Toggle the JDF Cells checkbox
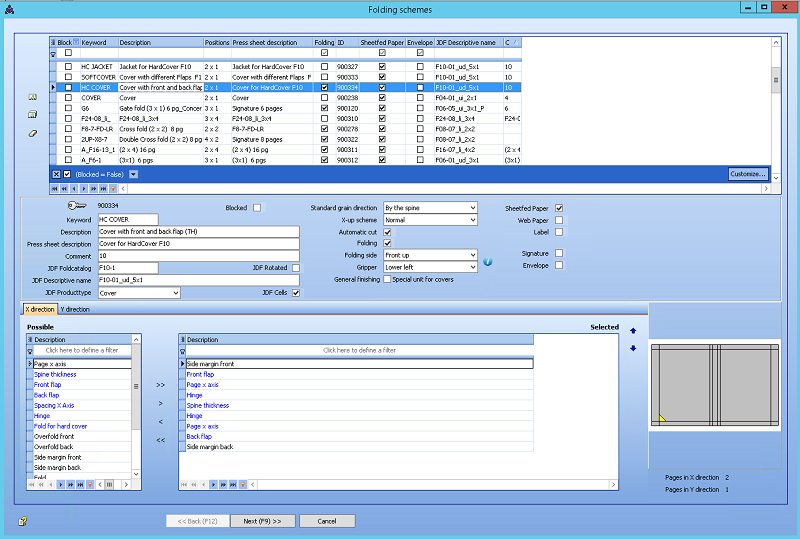Screen dimensions: 800x539 296,292
